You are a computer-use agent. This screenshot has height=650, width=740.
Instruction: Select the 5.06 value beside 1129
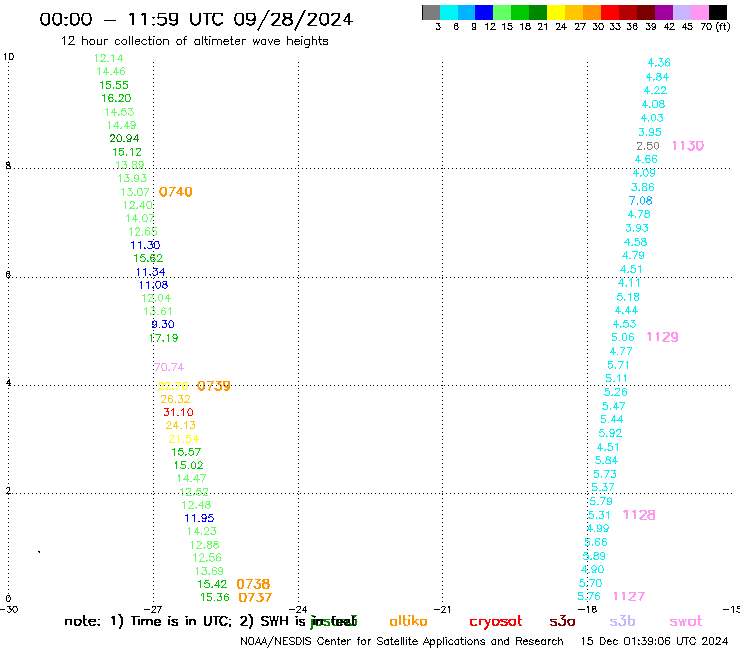[623, 338]
